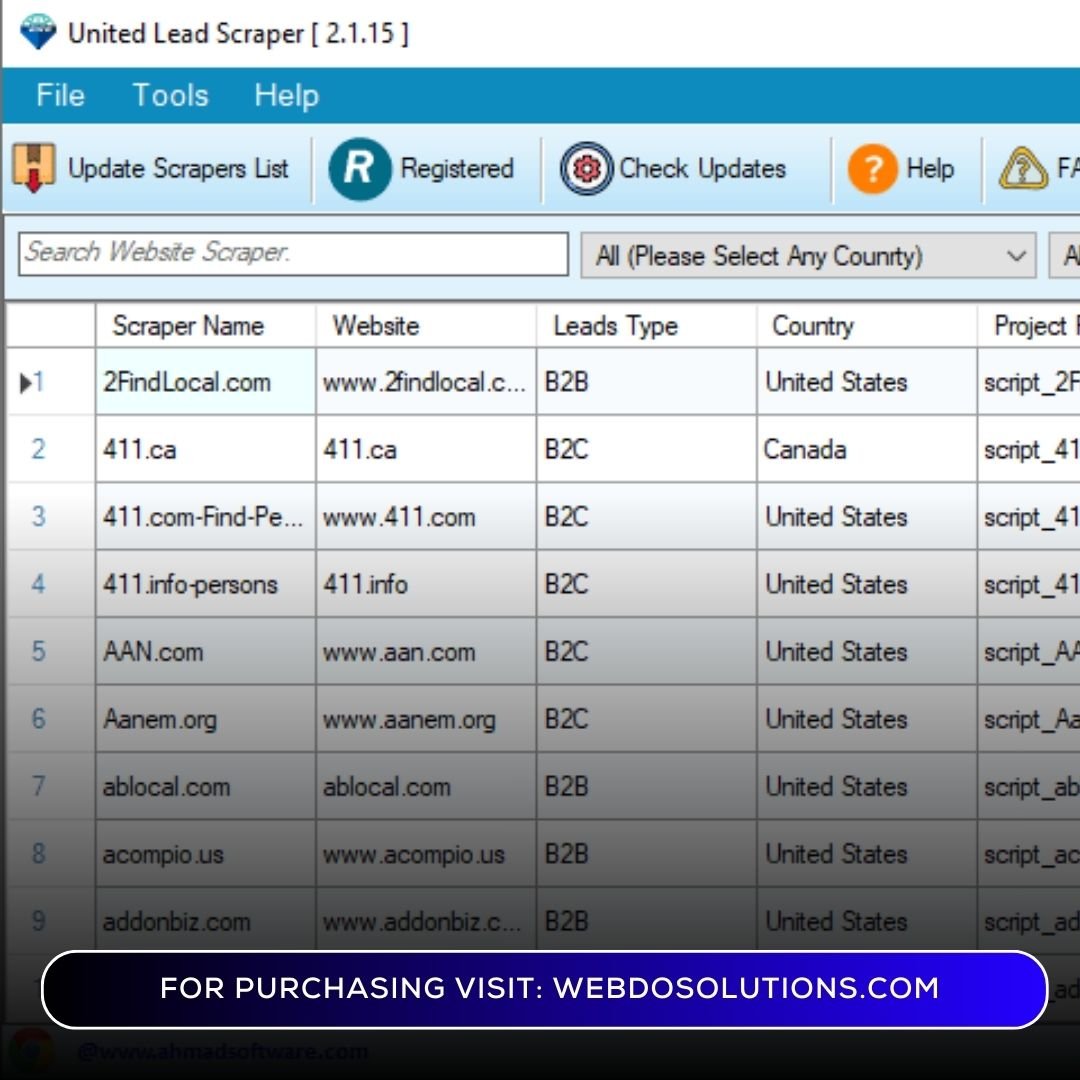
Task: Open the File menu
Action: point(61,95)
